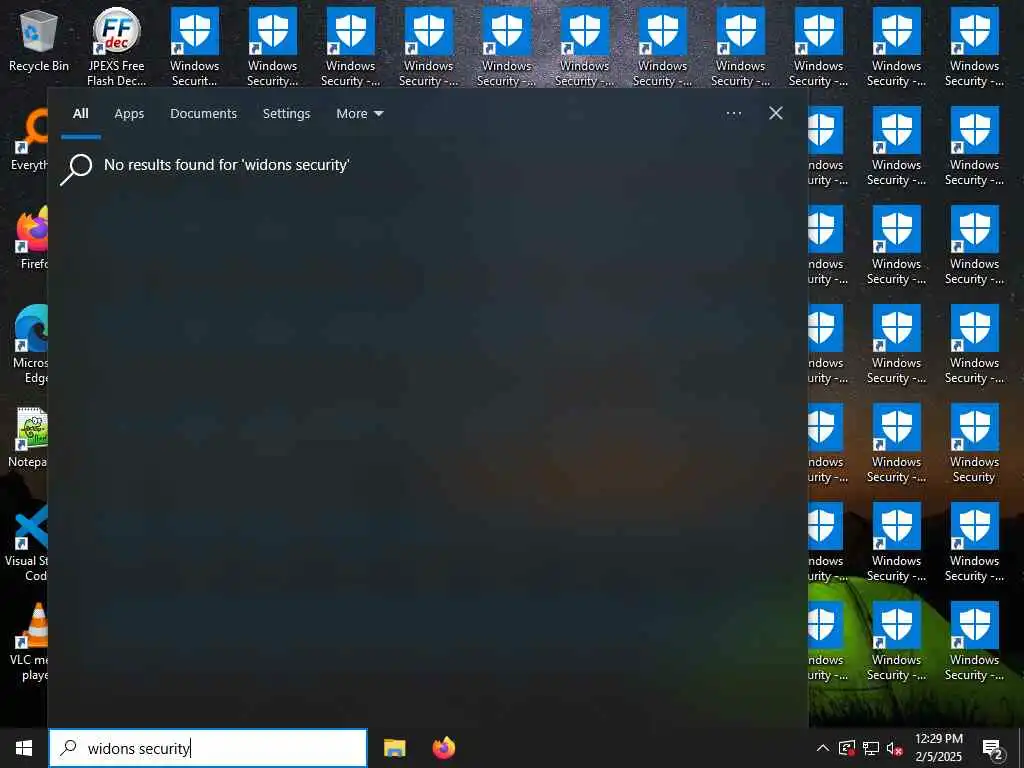Expand the More filter dropdown
1024x768 pixels.
pos(360,114)
